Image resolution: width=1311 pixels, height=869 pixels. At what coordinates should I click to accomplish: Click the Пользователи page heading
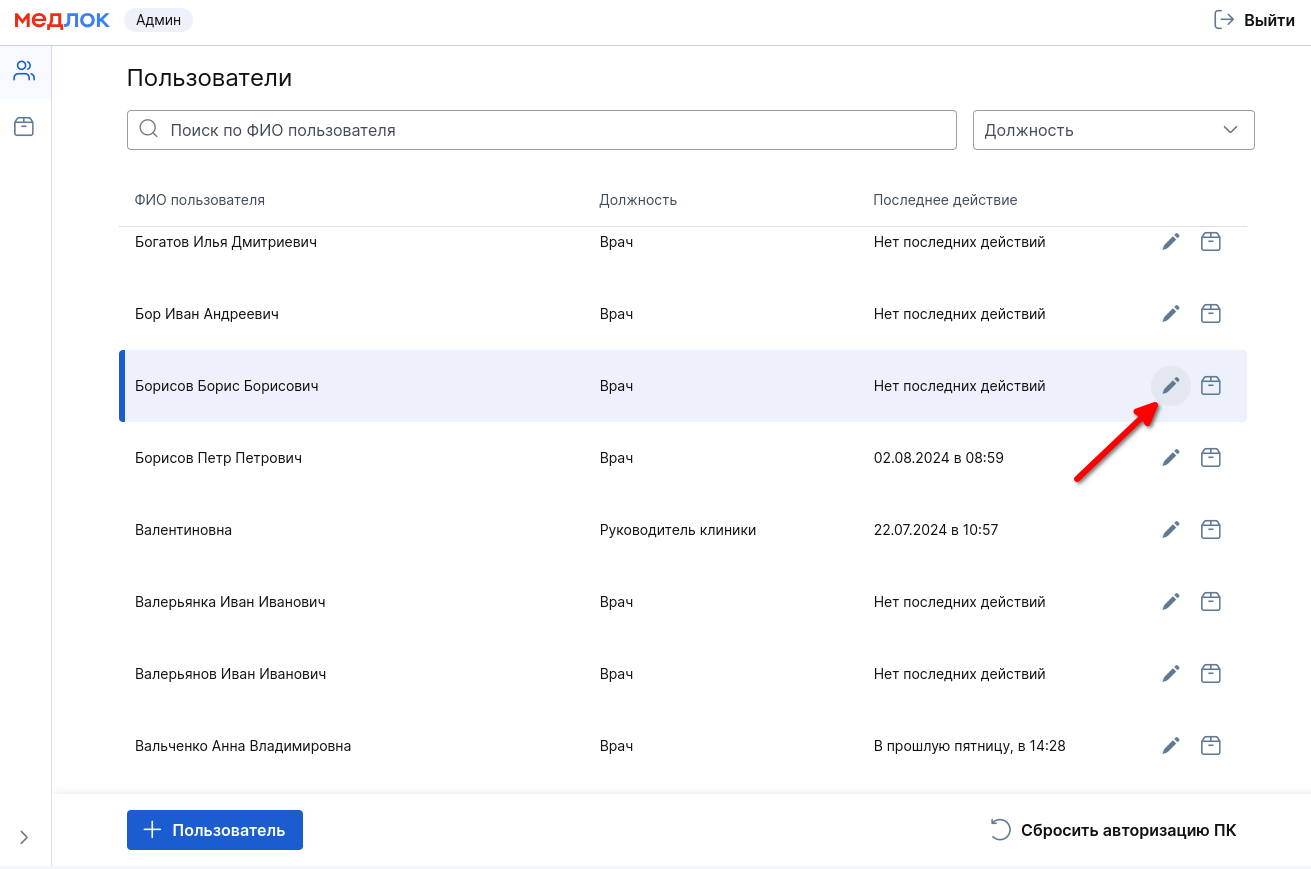[x=210, y=78]
